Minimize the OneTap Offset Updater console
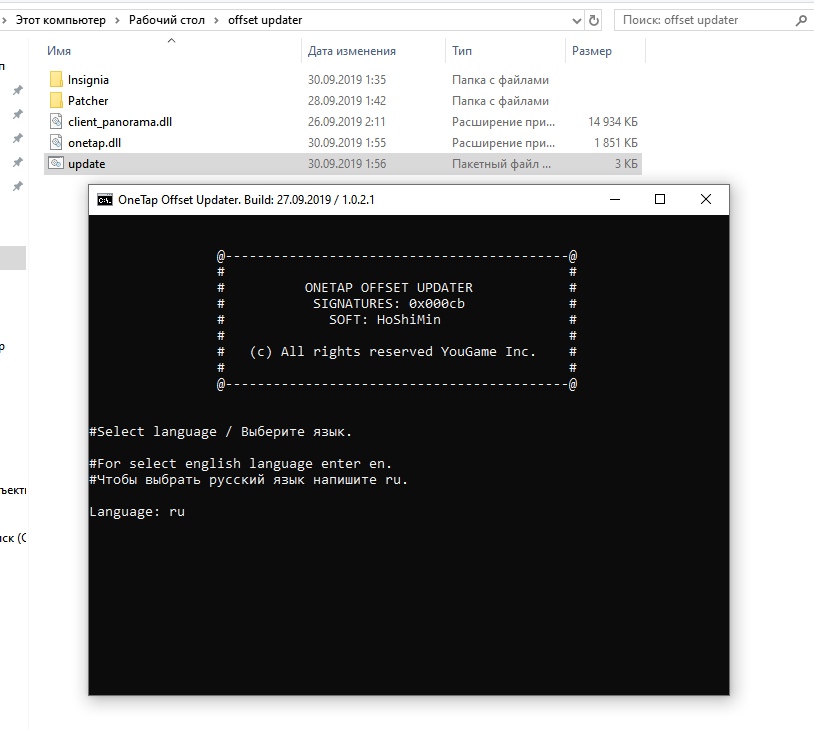The image size is (814, 730). coord(615,199)
